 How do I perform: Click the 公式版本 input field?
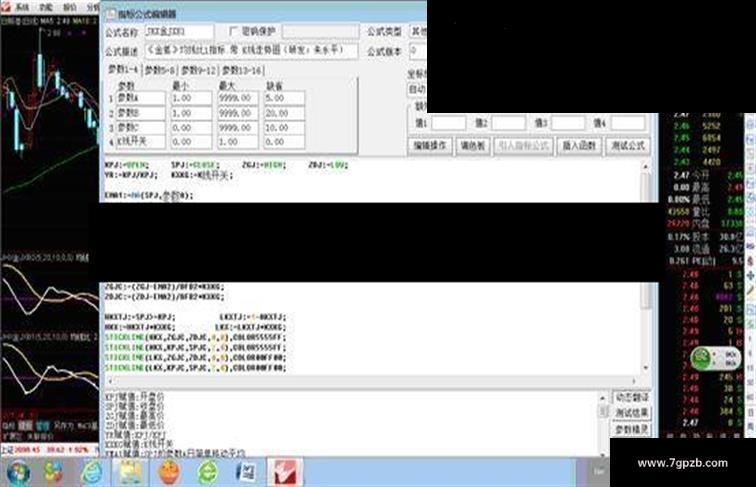(418, 50)
